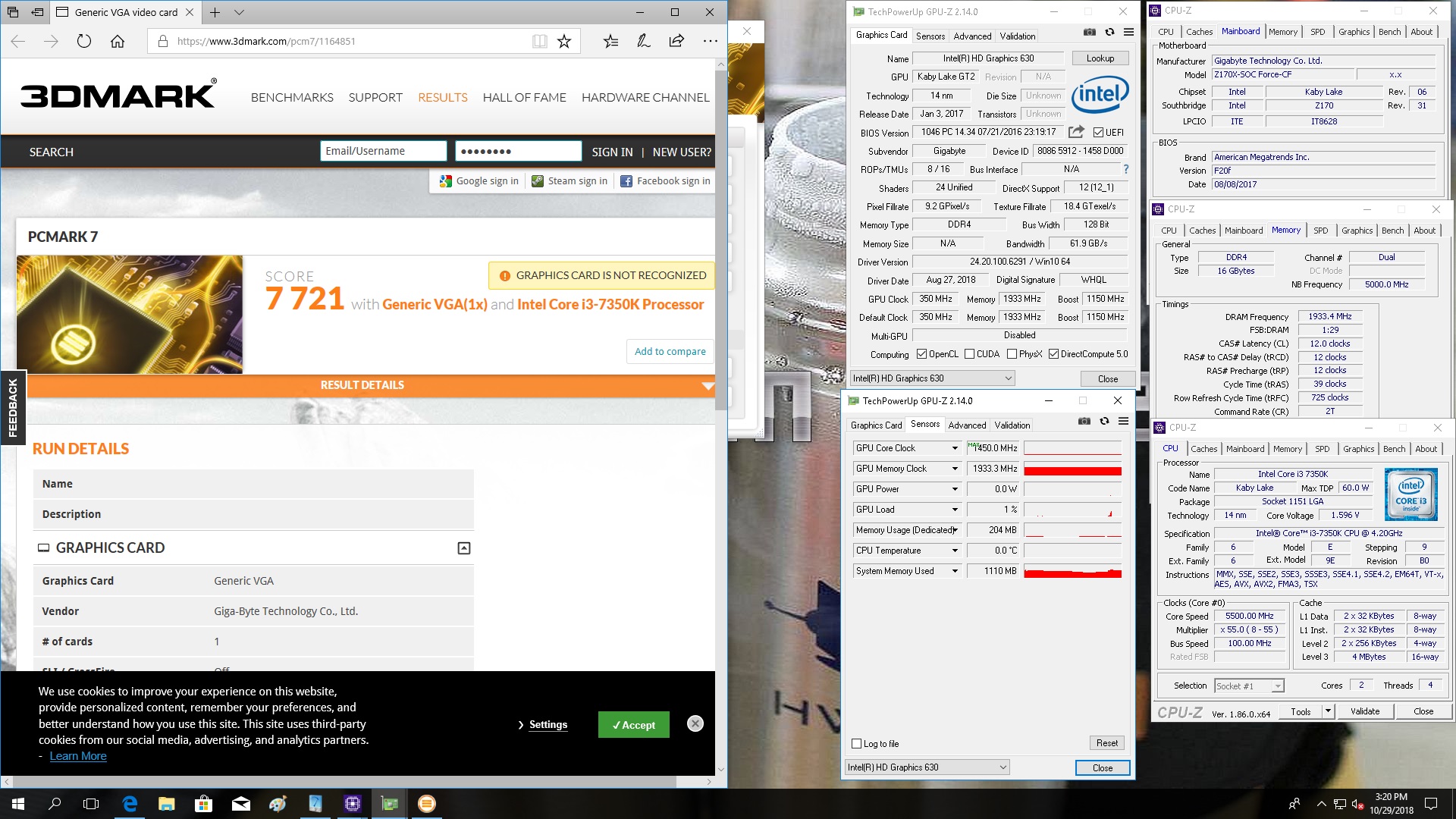Open Microsoft Store from taskbar

(x=203, y=804)
